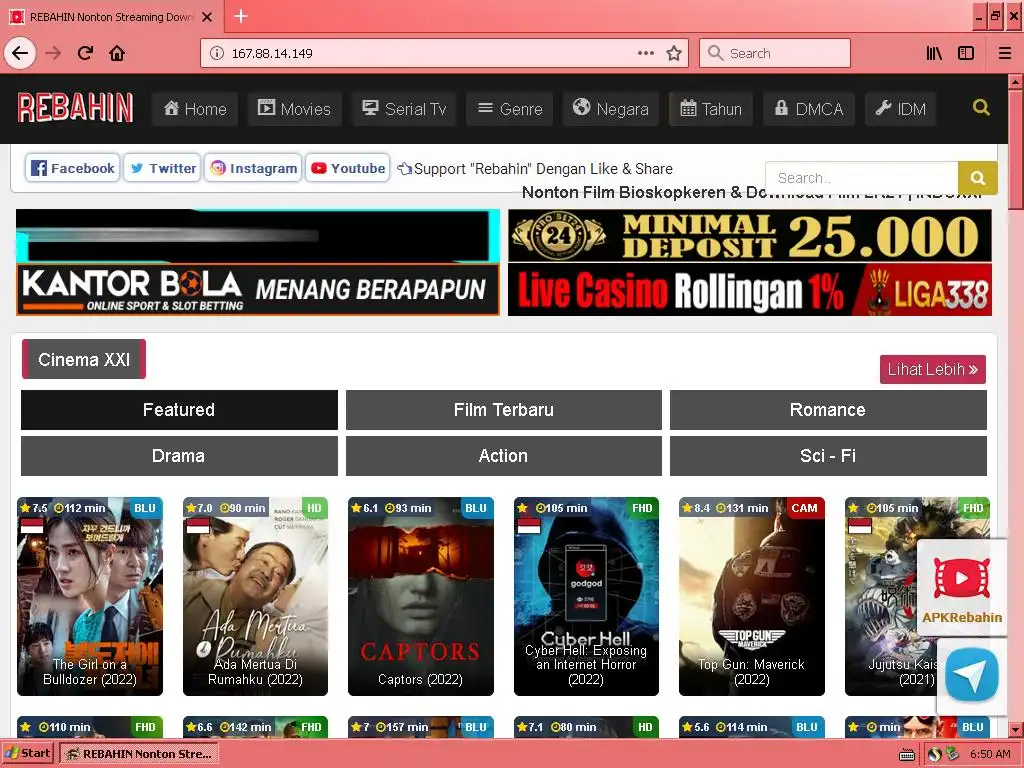Expand the Genre menu

click(509, 108)
